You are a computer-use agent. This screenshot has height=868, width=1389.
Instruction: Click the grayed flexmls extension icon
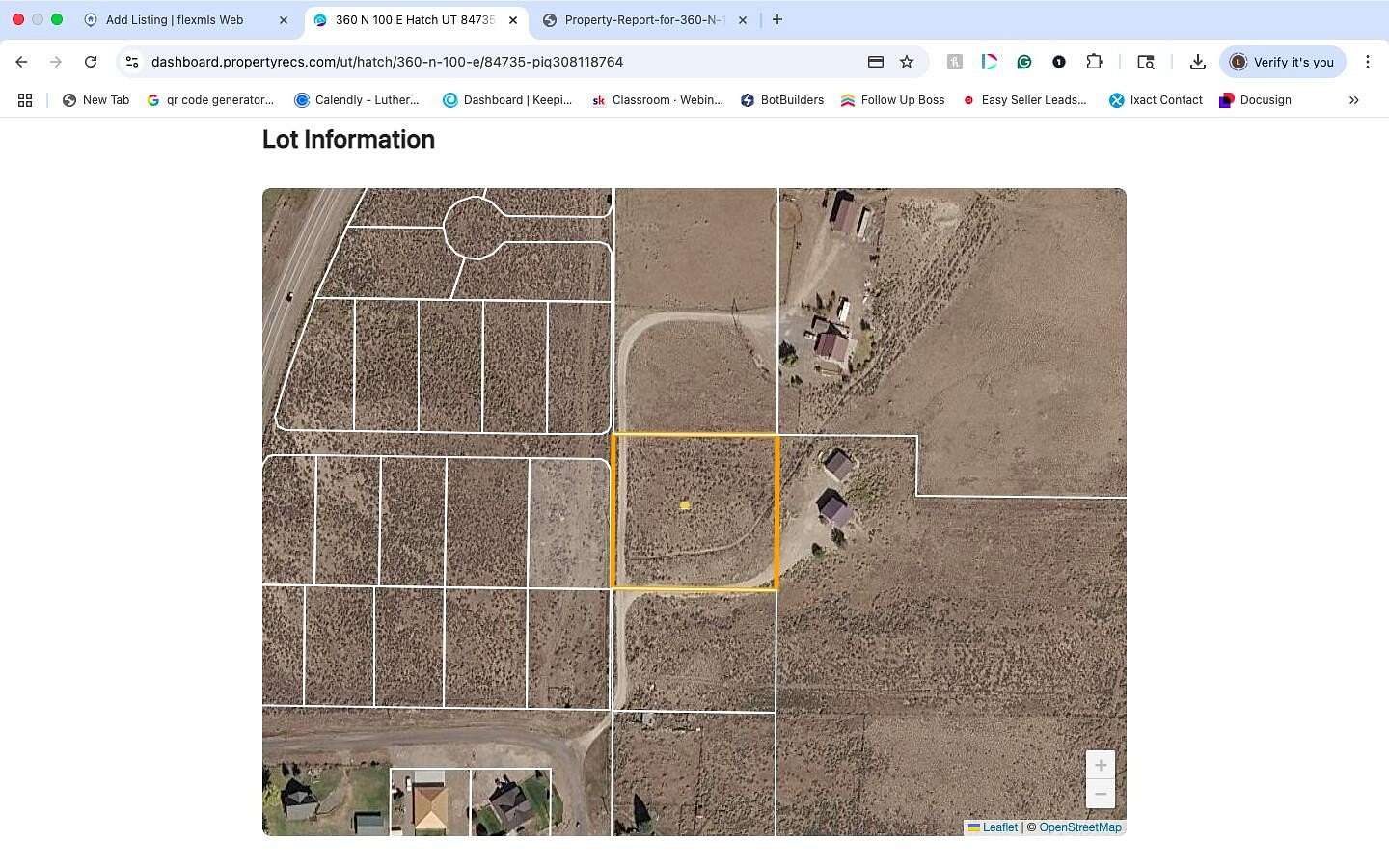click(954, 62)
